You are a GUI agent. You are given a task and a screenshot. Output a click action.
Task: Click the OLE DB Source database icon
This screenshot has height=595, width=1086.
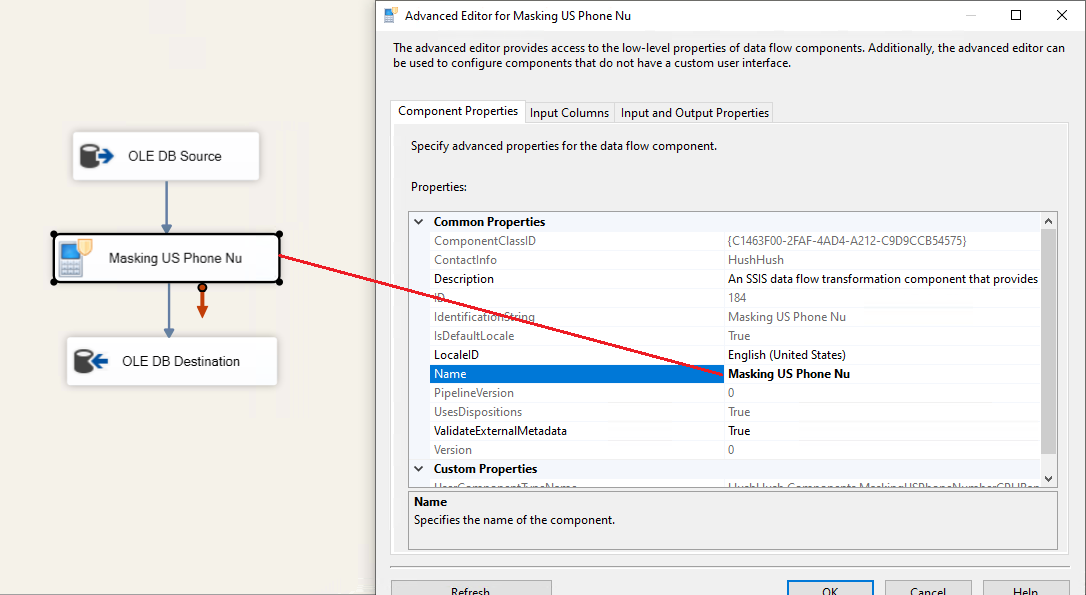(x=96, y=156)
